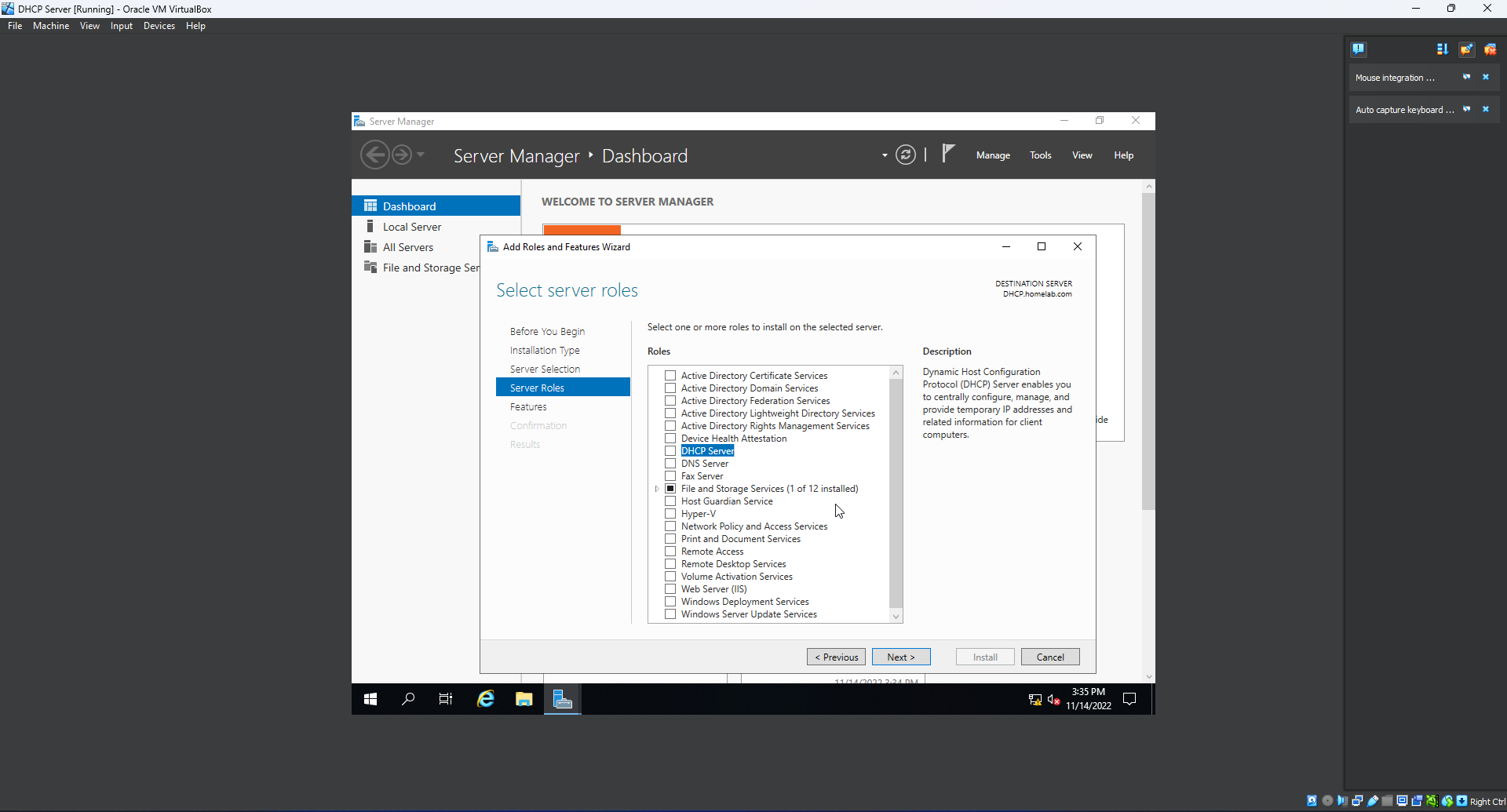Viewport: 1507px width, 812px height.
Task: Cancel the Add Roles and Features Wizard
Action: click(x=1050, y=657)
